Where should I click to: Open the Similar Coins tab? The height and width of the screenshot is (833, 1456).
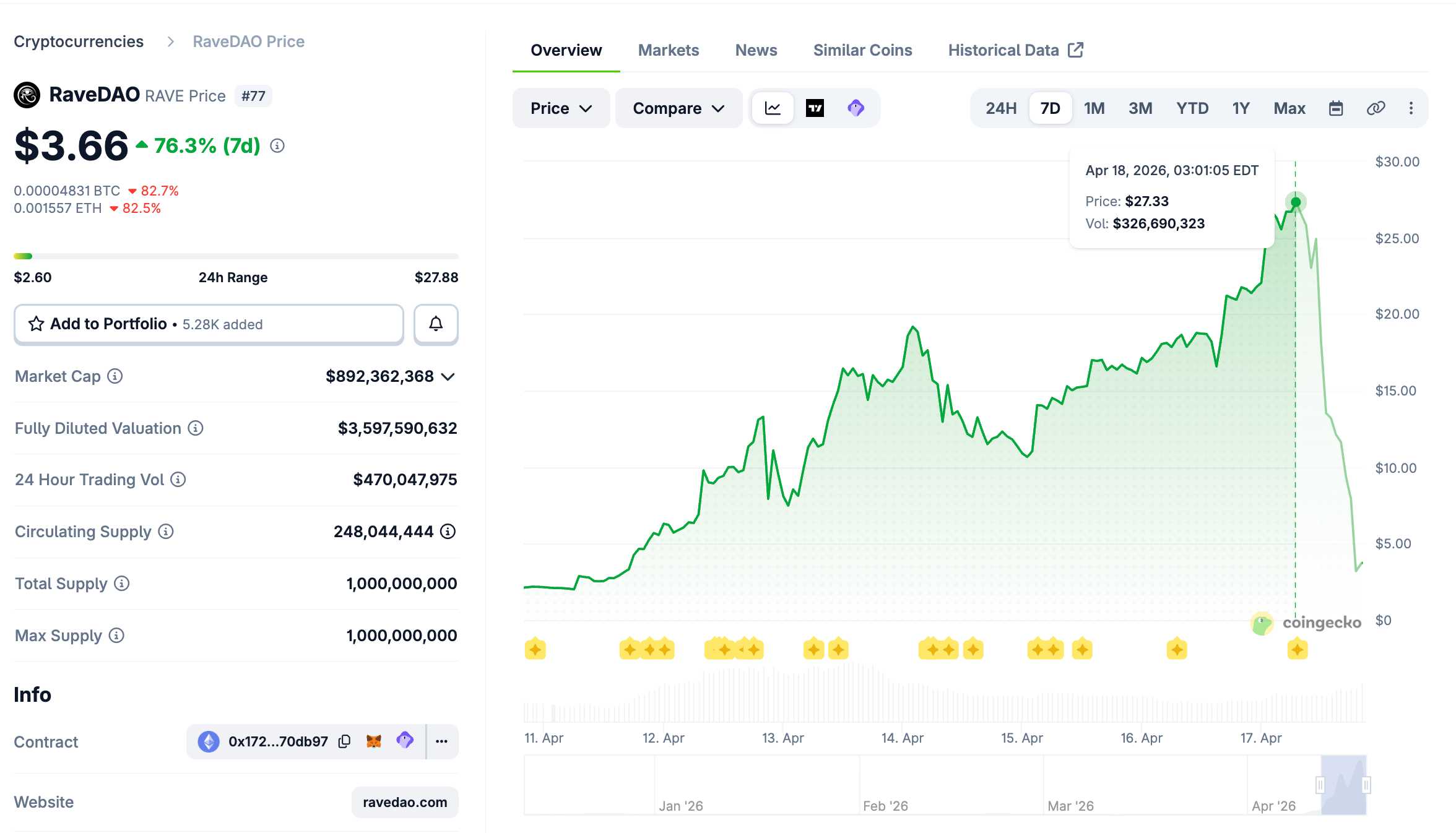coord(862,50)
